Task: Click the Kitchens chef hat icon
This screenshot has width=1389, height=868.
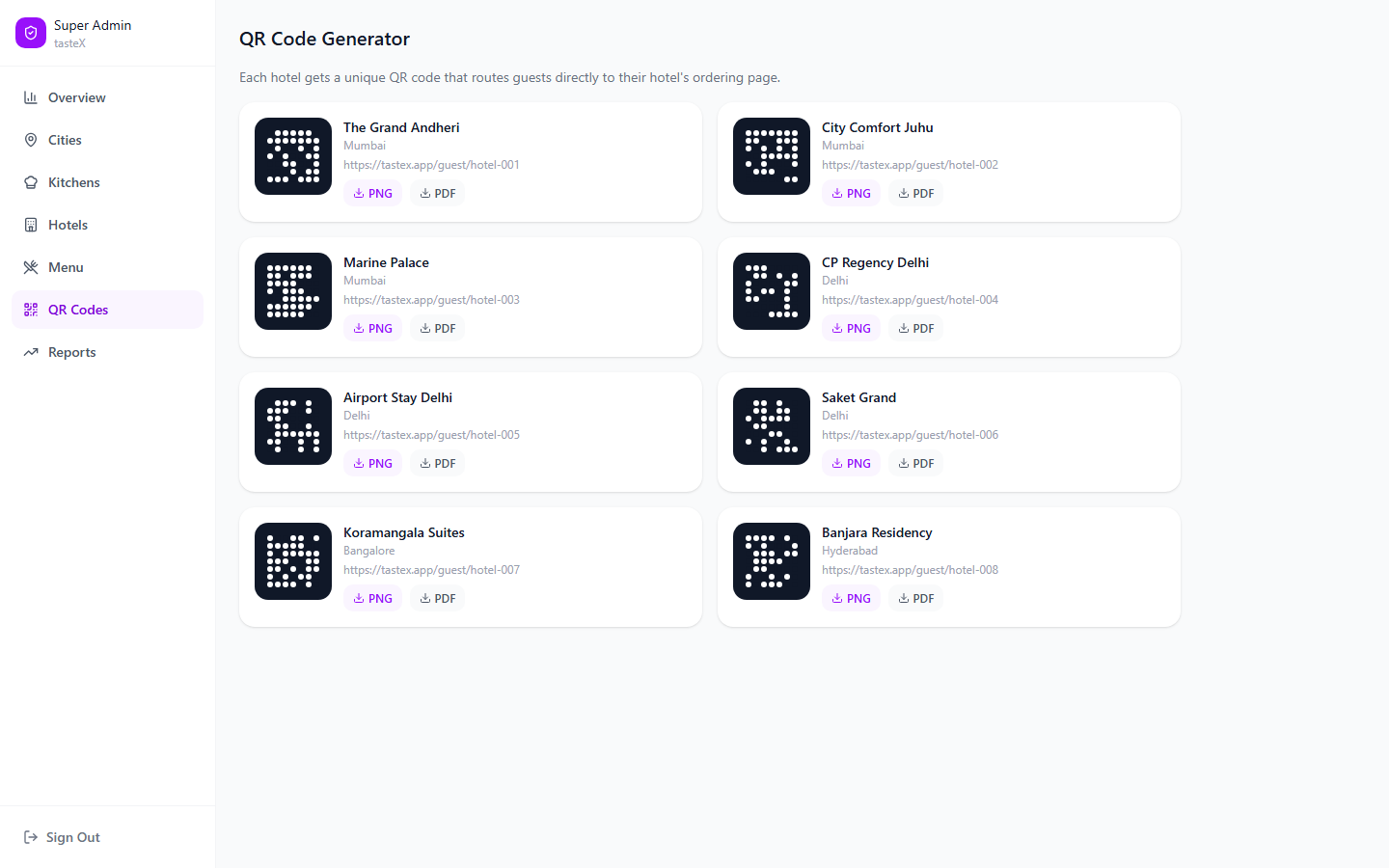Action: (x=31, y=182)
